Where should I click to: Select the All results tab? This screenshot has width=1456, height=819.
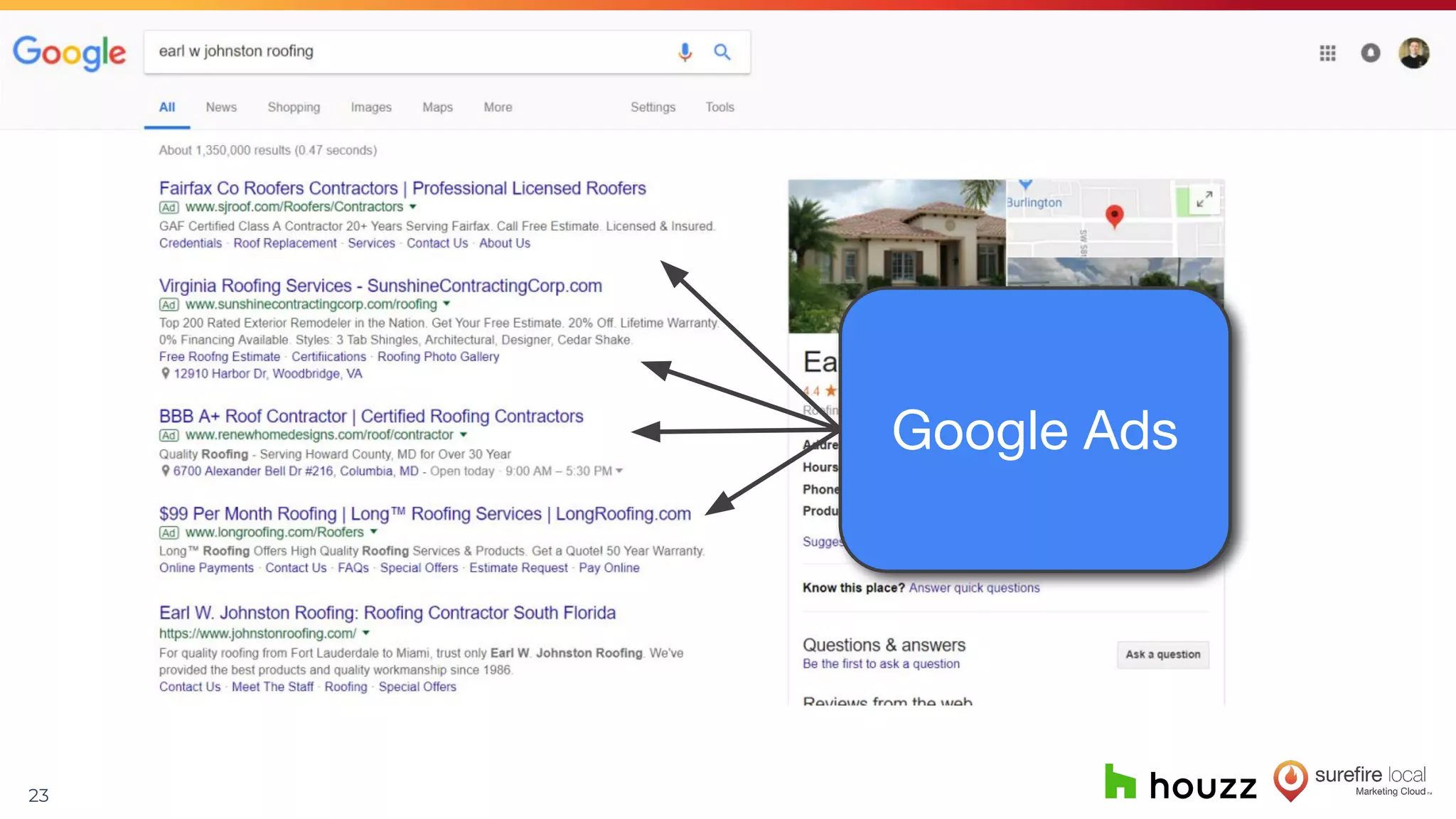167,107
